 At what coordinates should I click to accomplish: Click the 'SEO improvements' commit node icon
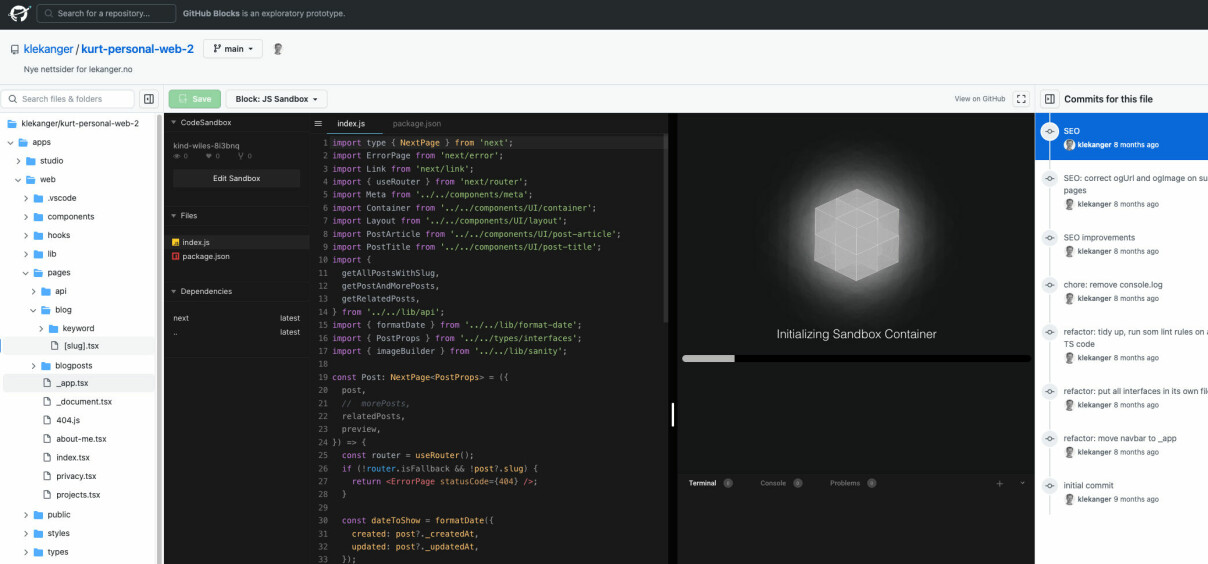[1049, 238]
